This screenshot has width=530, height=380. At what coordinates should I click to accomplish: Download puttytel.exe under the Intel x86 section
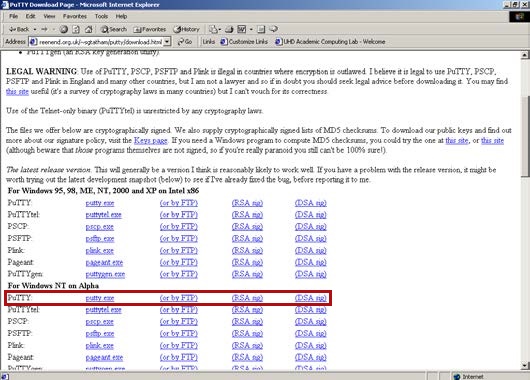103,215
